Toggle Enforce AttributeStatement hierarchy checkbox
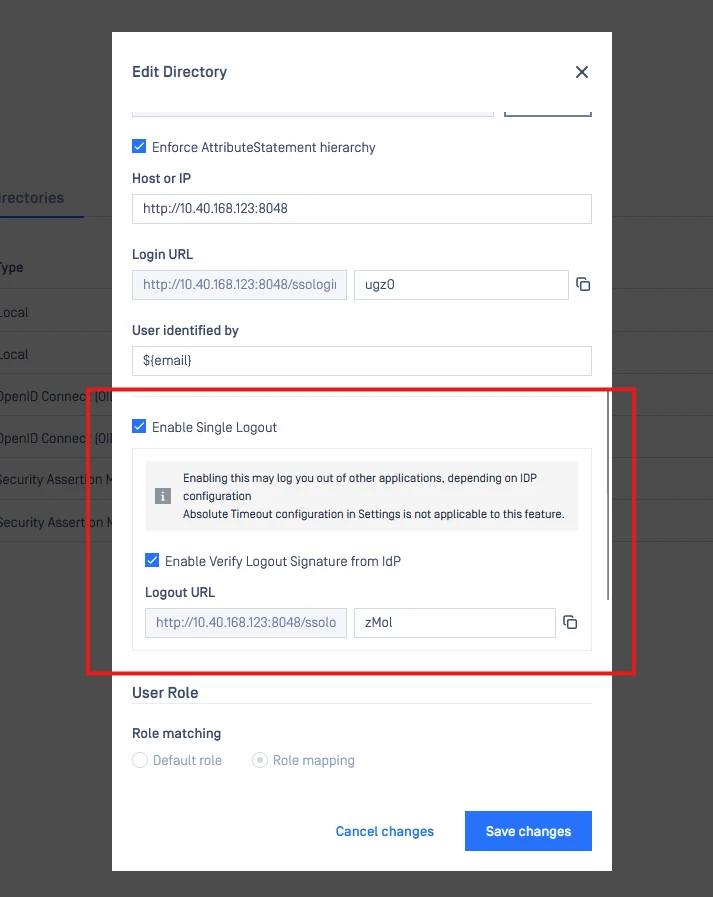713x897 pixels. point(139,147)
